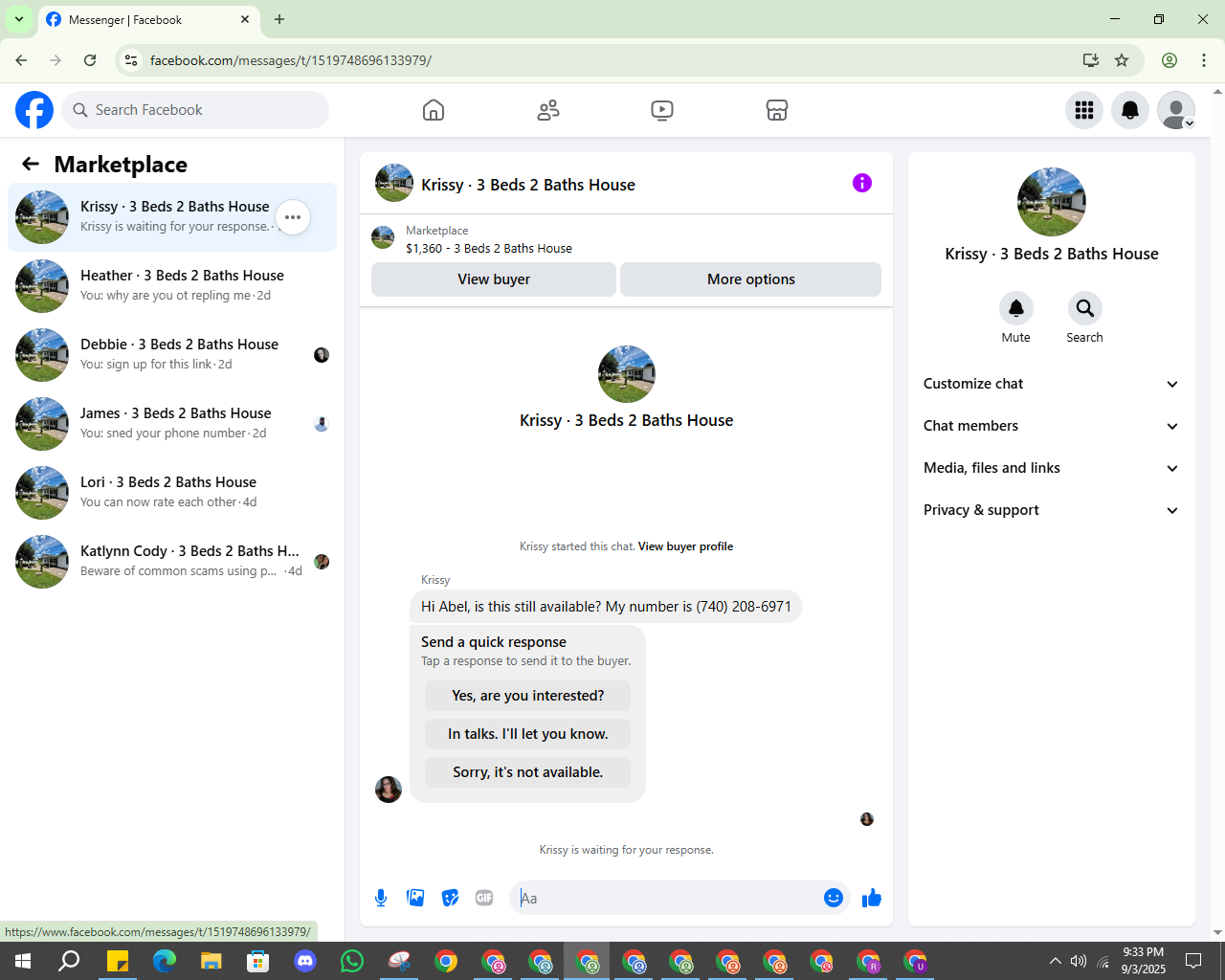Focus the Aa message input field
This screenshot has height=980, width=1225.
click(668, 898)
